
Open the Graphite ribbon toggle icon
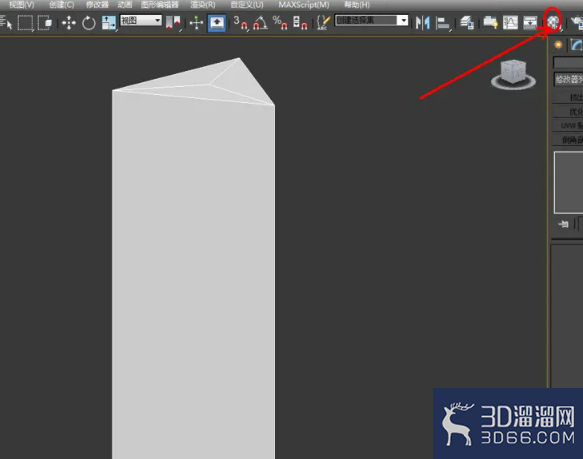click(x=490, y=23)
